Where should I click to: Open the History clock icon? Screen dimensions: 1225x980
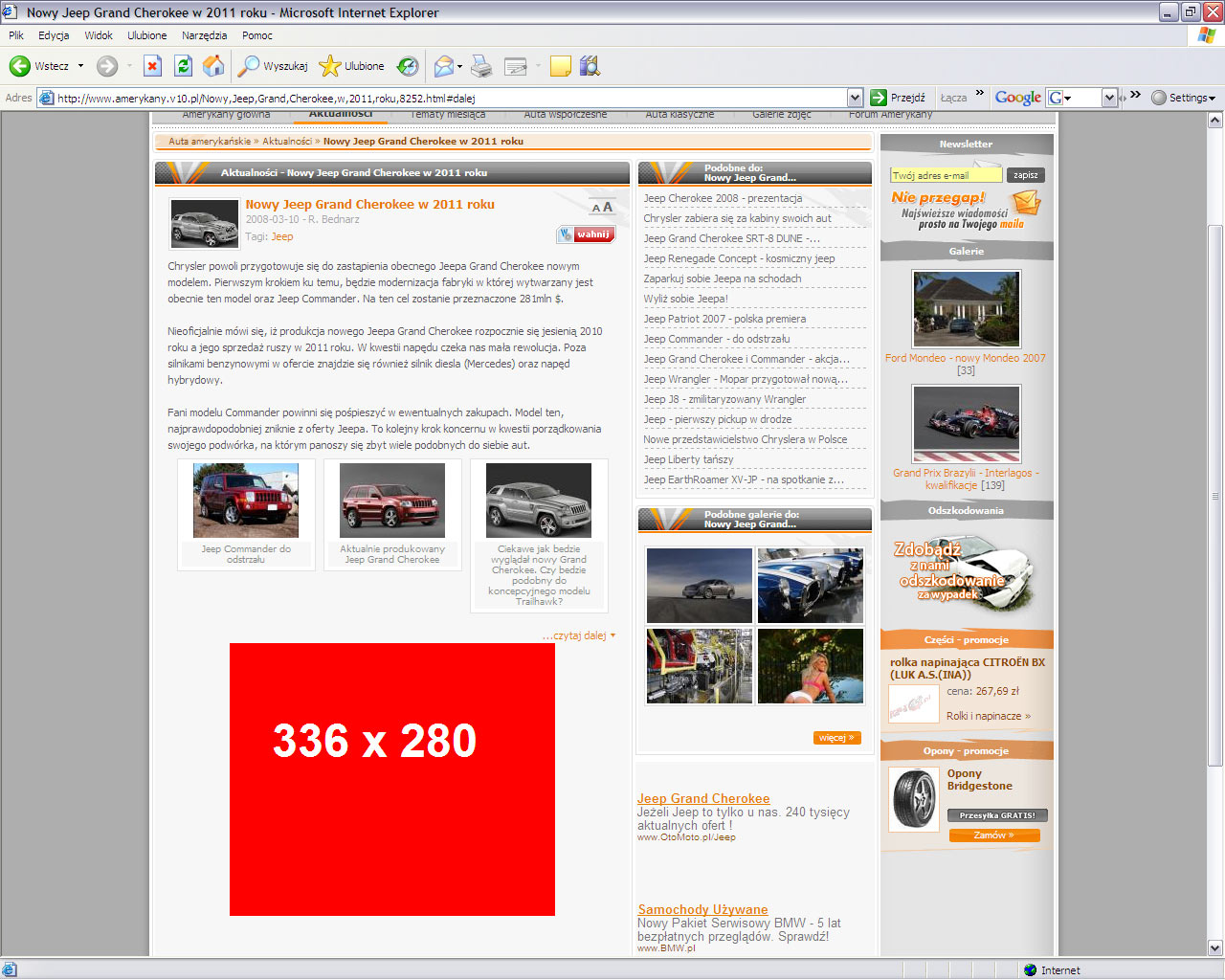408,66
